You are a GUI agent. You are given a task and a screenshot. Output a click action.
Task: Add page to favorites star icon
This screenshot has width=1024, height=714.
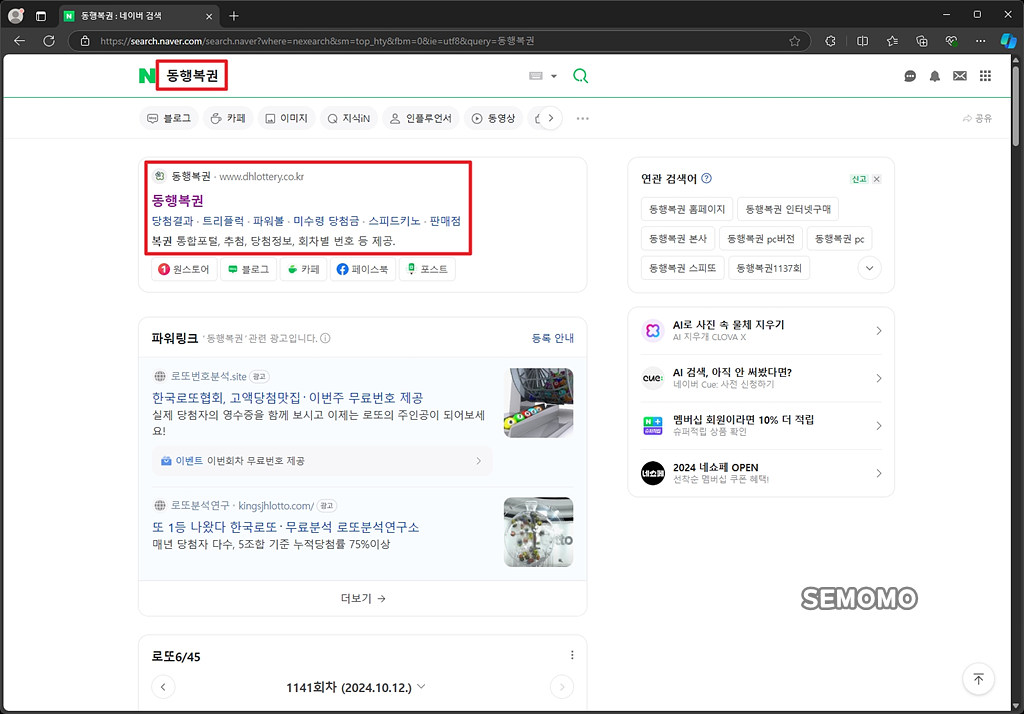794,41
